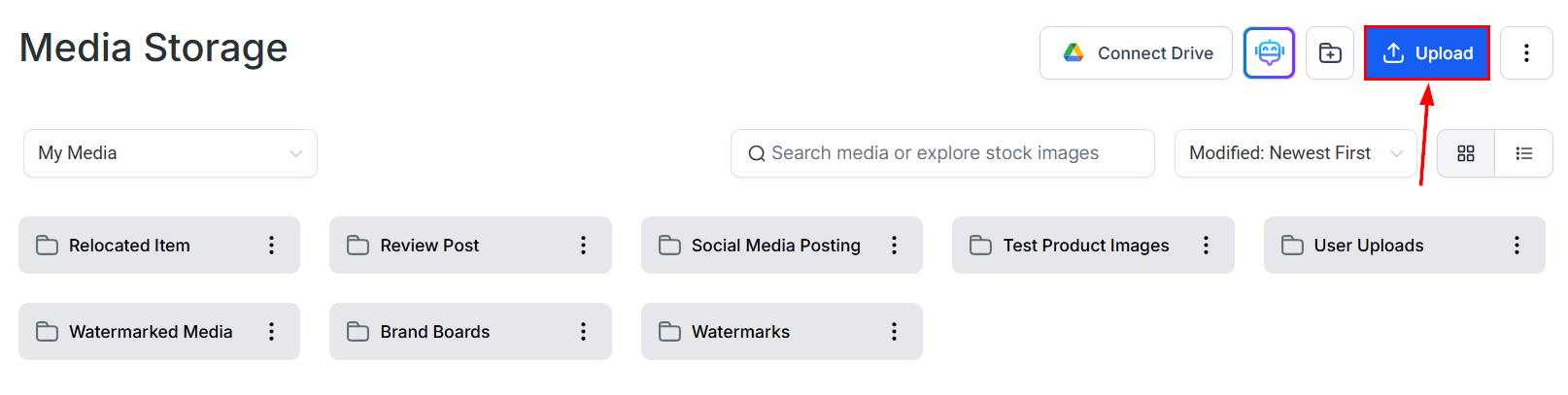Expand the My Media dropdown
This screenshot has height=395, width=1568.
(x=170, y=153)
